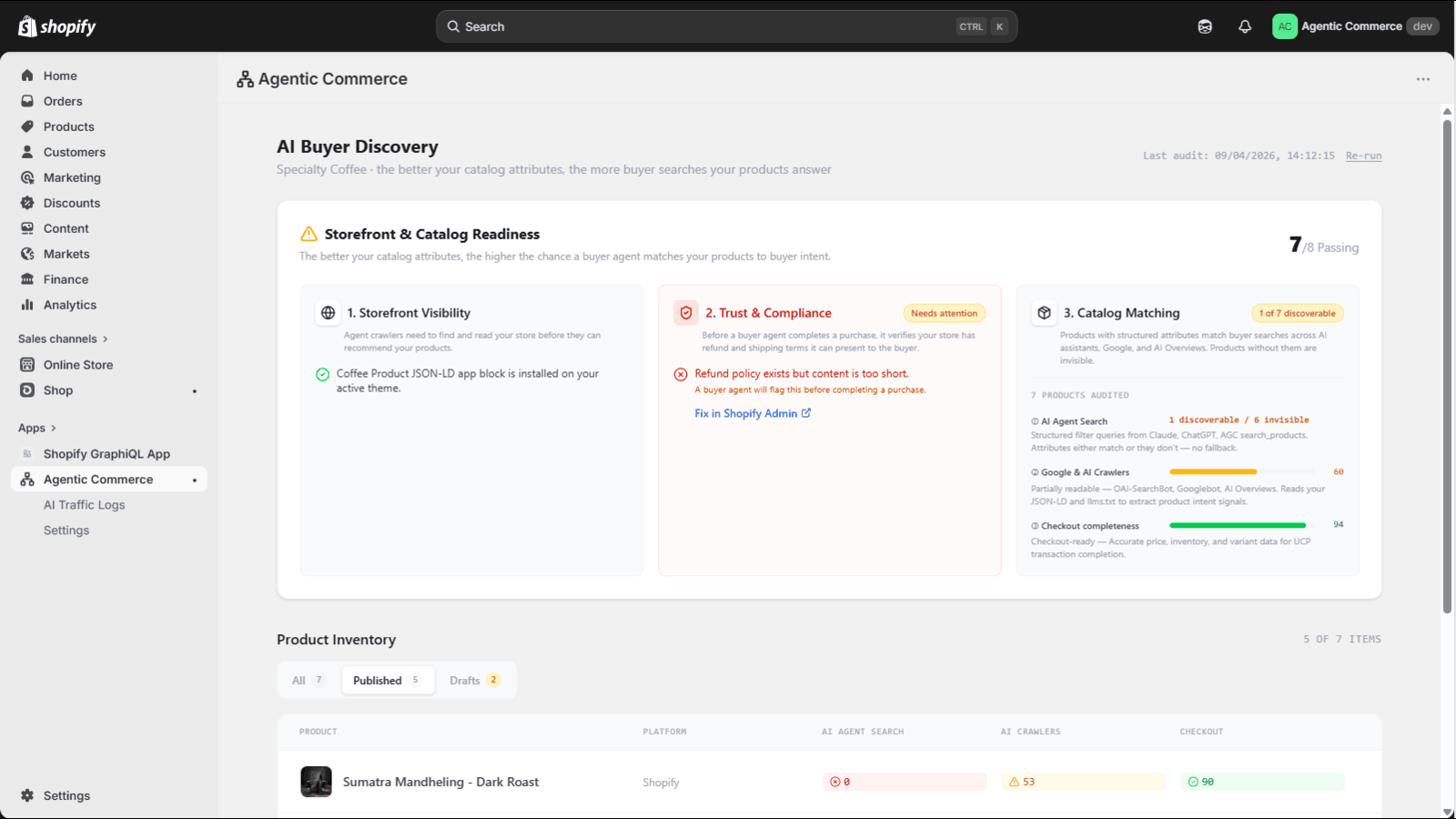1456x819 pixels.
Task: Click the Storefront Visibility globe icon
Action: pos(328,313)
